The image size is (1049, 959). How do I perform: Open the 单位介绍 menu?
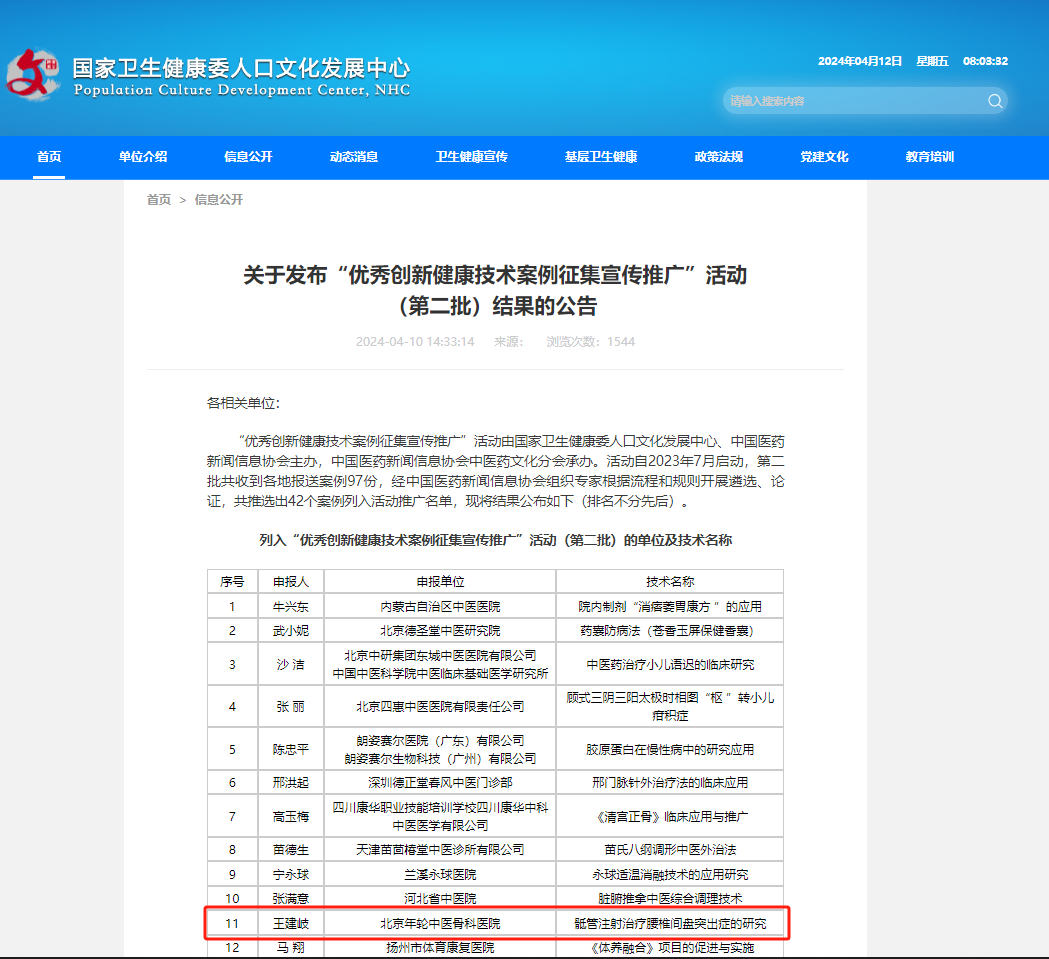click(x=144, y=157)
